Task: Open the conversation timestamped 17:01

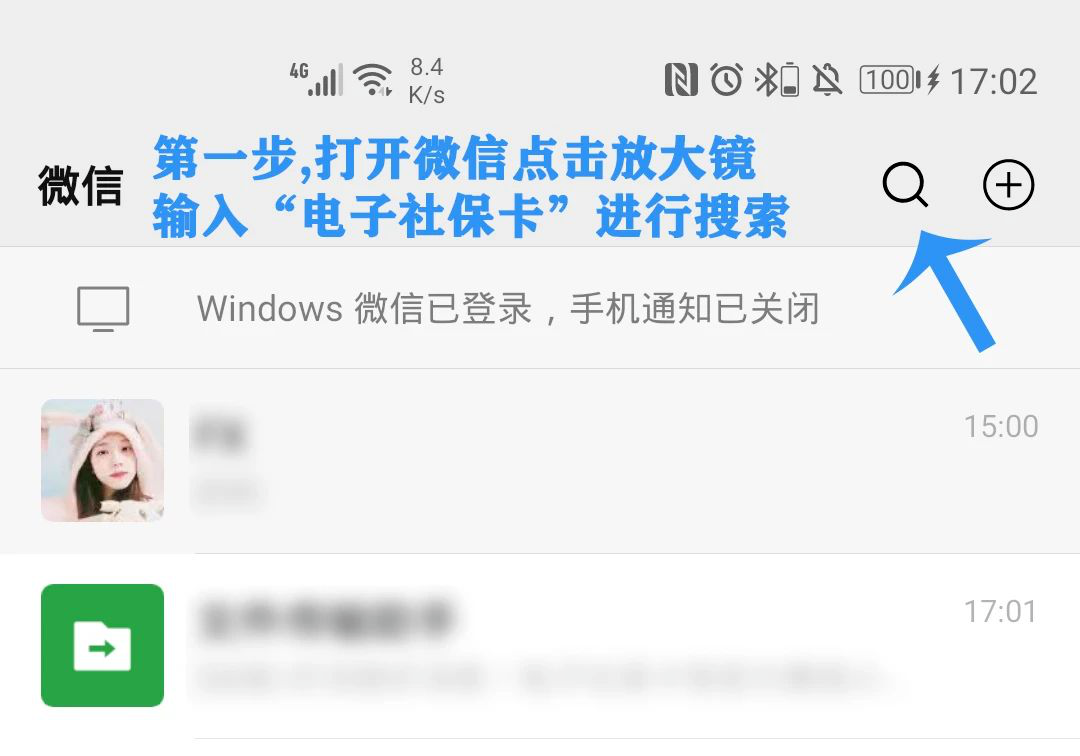Action: point(540,646)
